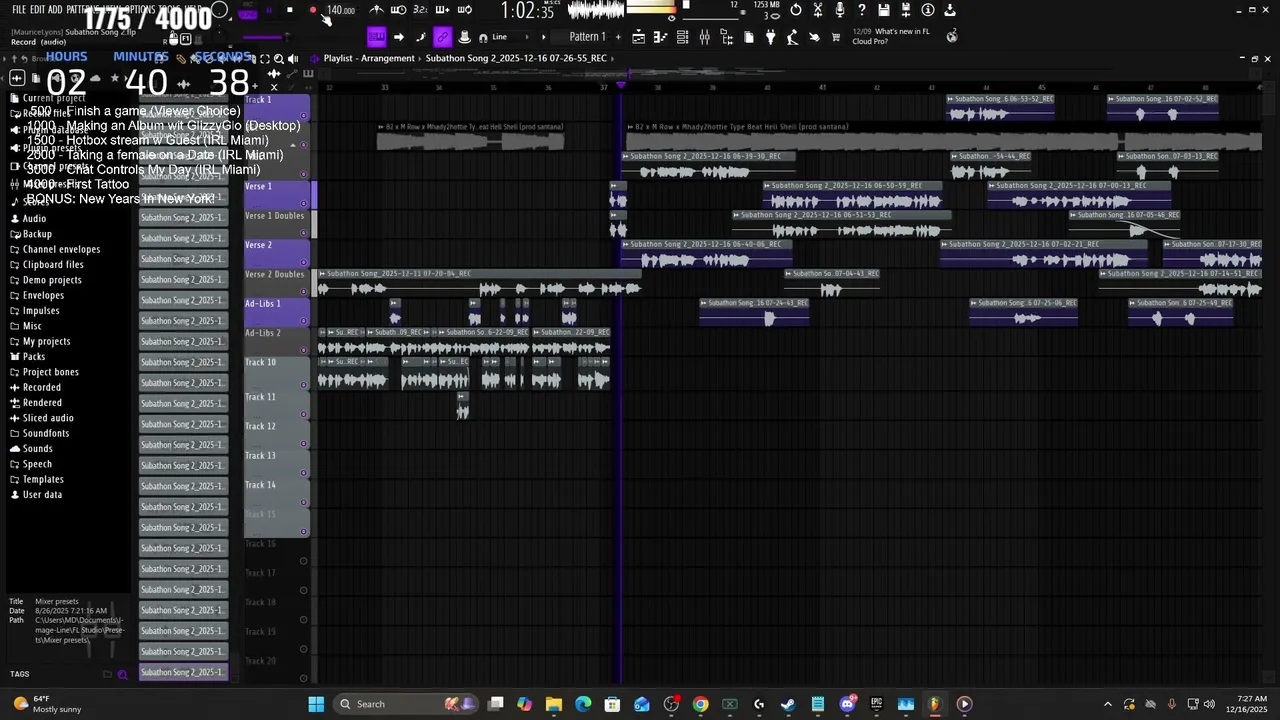Mute the Verse 1 Doubles track
1280x720 pixels.
coord(304,232)
